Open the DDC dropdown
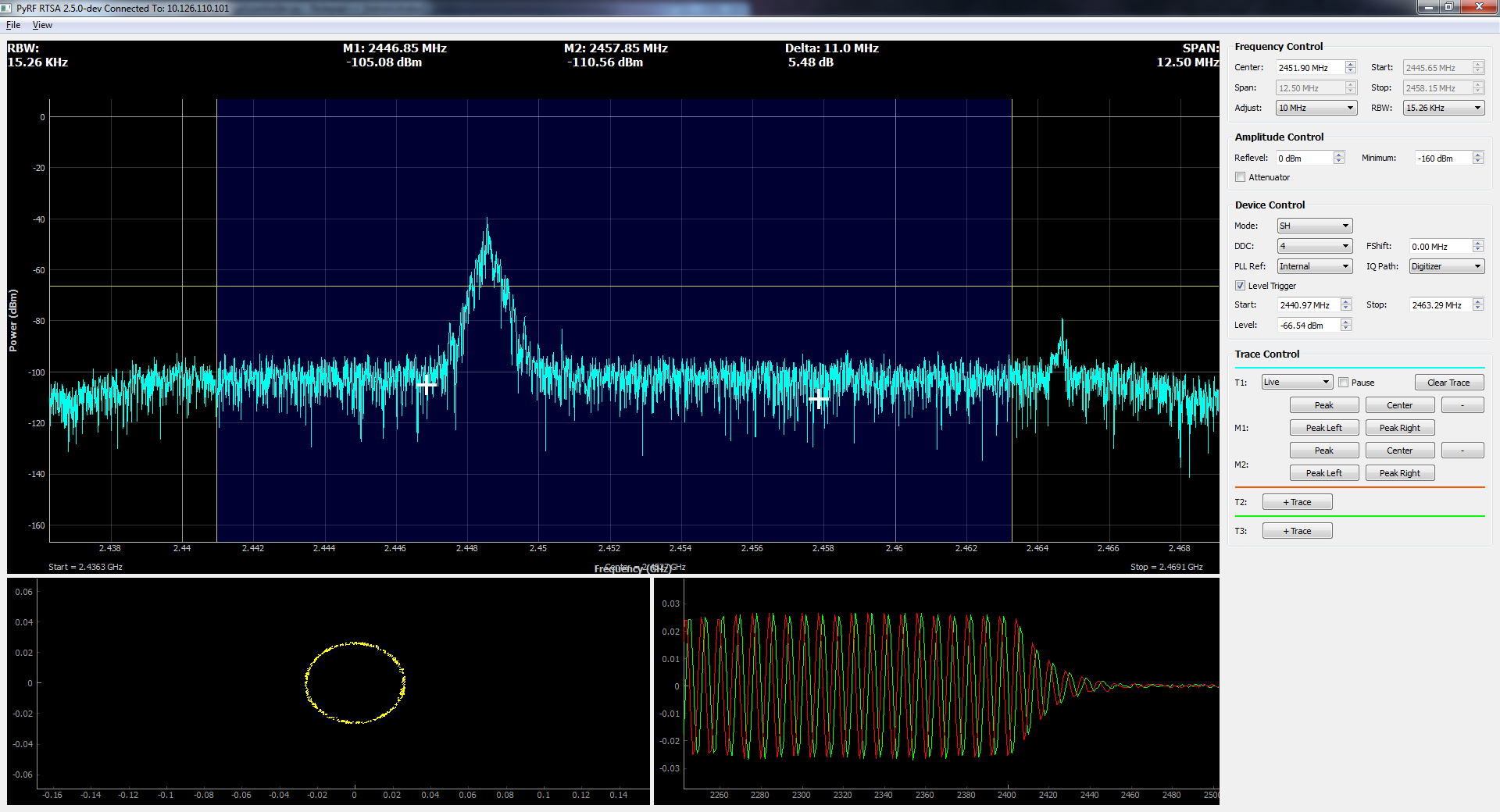 tap(1314, 245)
